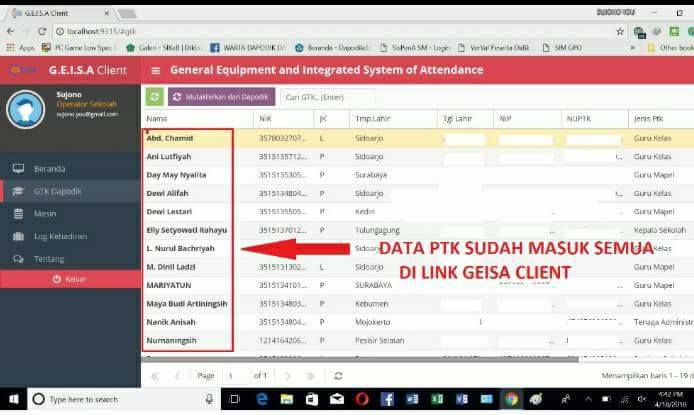Screen dimensions: 694x415
Task: Sort by the Tgl Lahir column header
Action: click(x=465, y=119)
